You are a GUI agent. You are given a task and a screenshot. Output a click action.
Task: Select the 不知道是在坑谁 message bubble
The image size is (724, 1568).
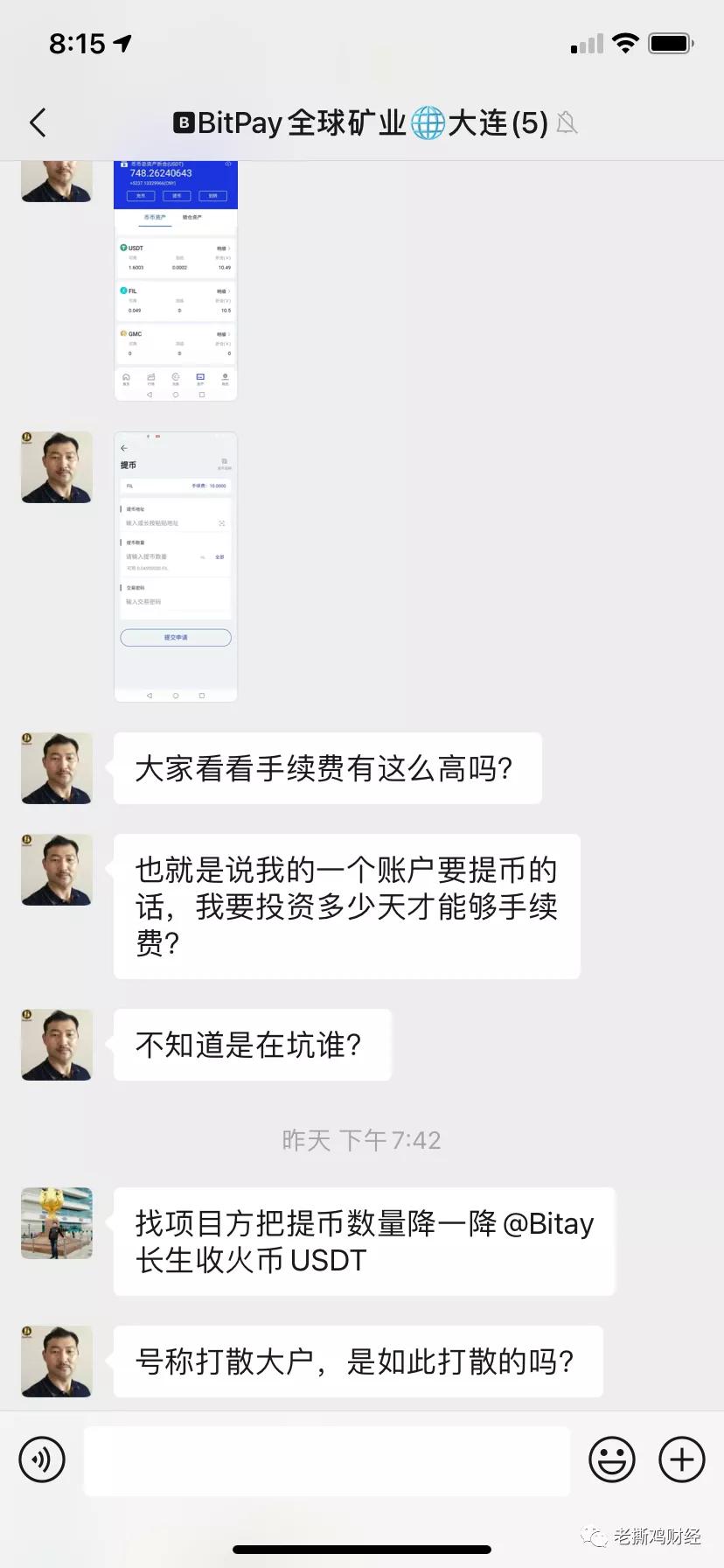(x=253, y=1045)
